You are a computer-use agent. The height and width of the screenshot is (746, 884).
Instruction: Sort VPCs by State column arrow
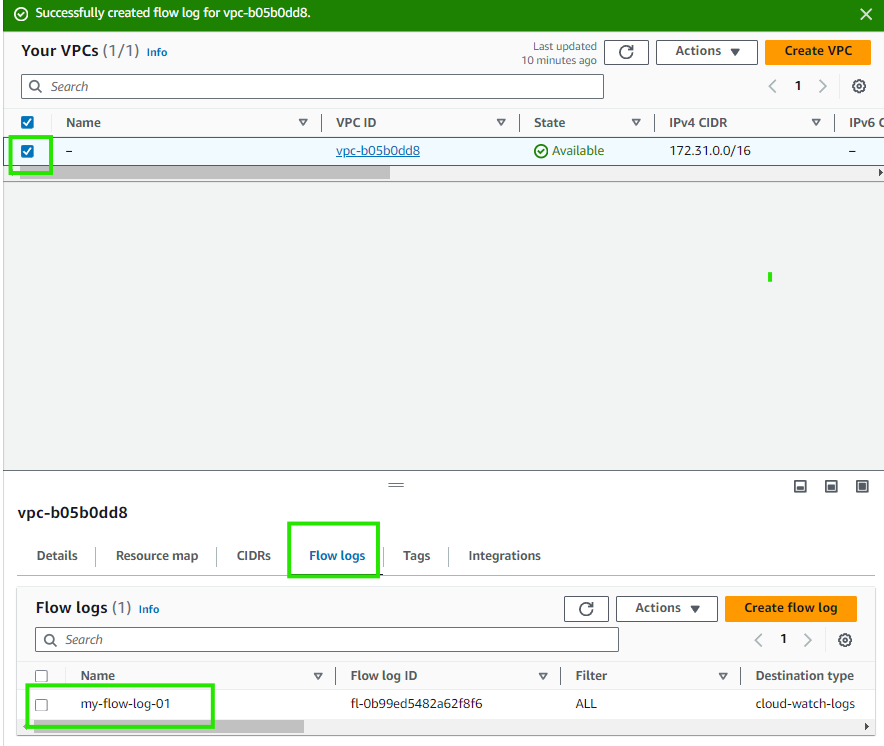click(x=636, y=123)
